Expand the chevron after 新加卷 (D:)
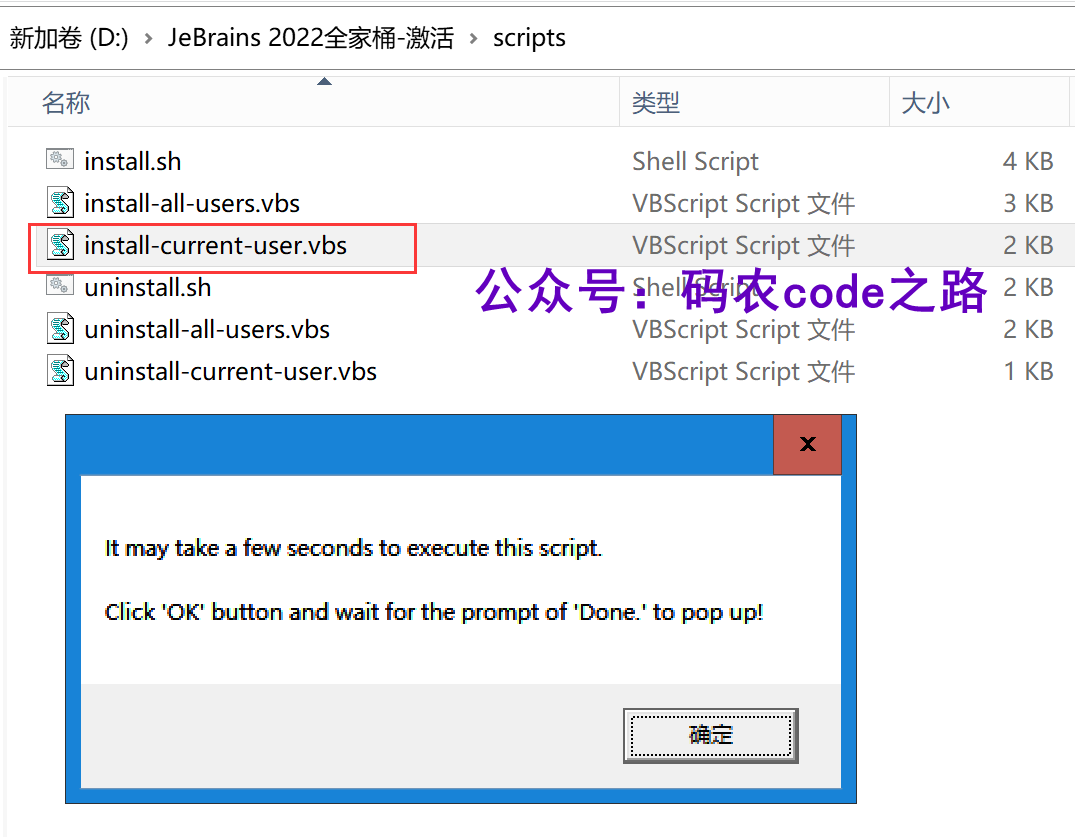Screen dimensions: 1075x837 [x=148, y=38]
